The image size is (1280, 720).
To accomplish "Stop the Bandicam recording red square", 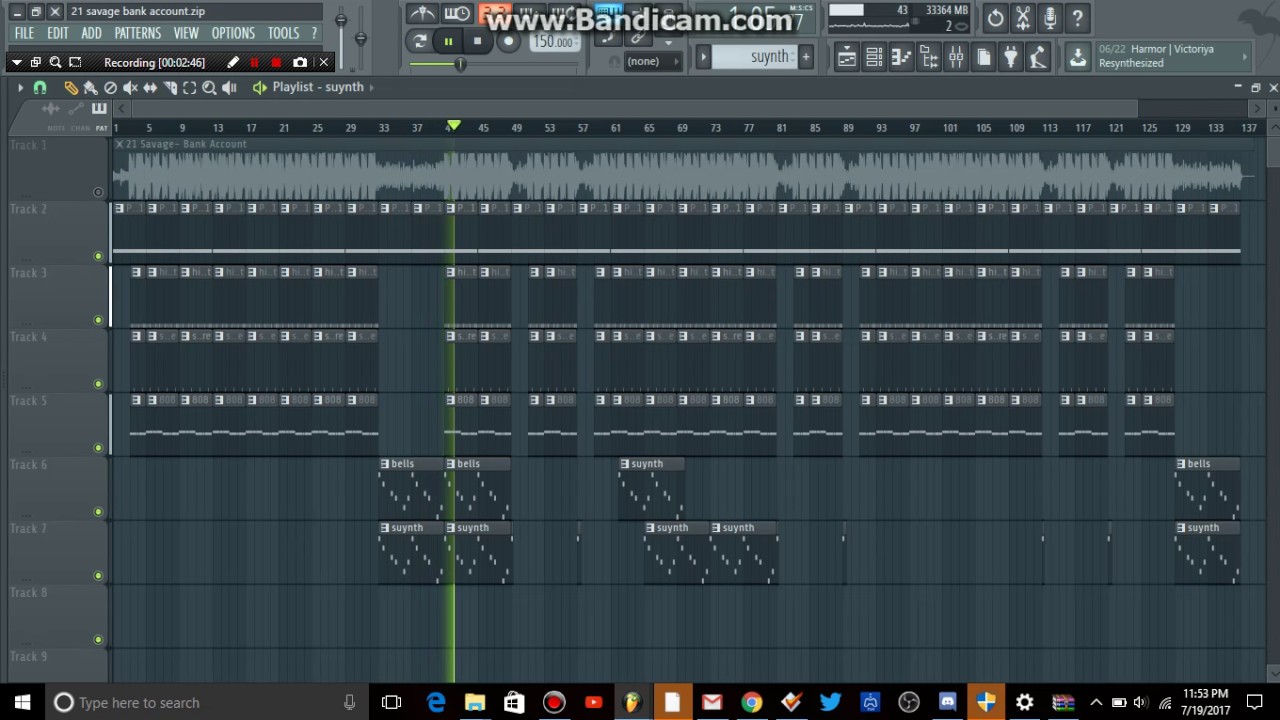I will click(x=276, y=62).
